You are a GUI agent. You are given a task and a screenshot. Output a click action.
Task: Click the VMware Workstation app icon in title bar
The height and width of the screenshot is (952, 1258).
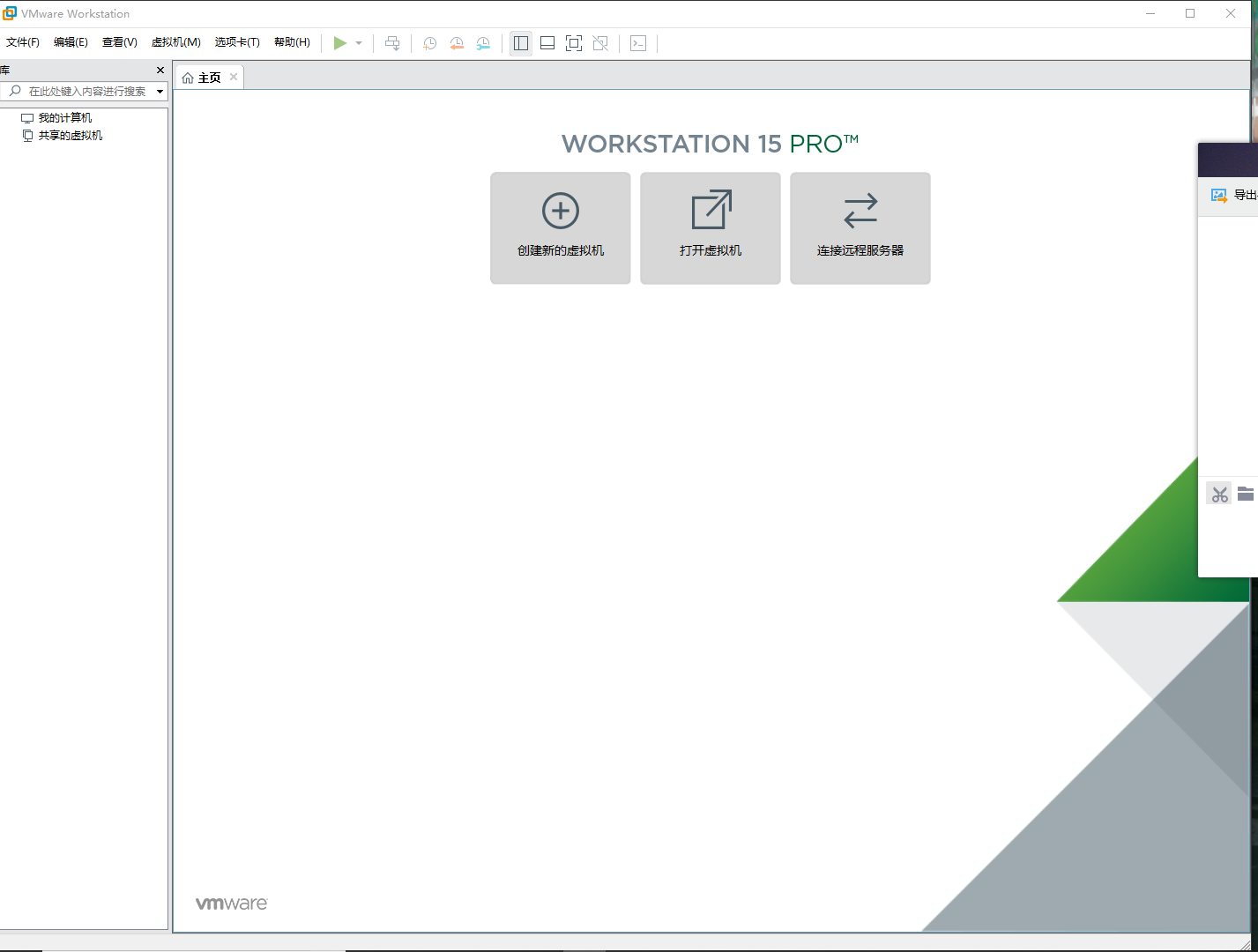click(10, 13)
